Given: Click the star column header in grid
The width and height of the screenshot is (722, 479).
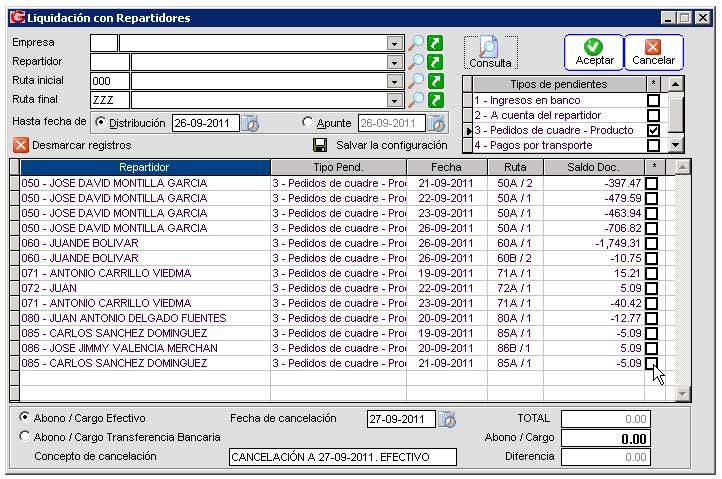Looking at the screenshot, I should [x=654, y=167].
